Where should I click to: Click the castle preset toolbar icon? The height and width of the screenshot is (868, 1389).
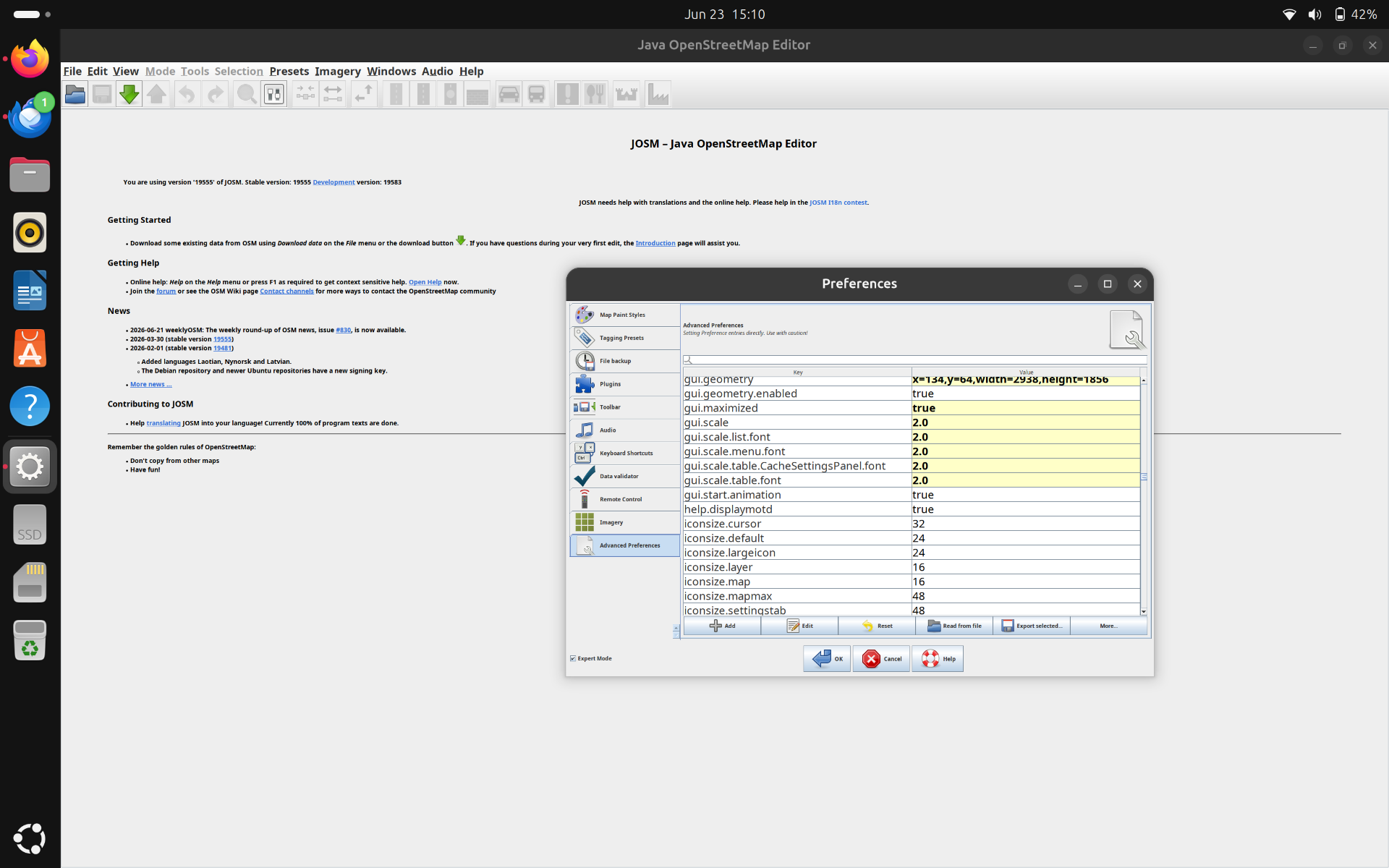626,94
